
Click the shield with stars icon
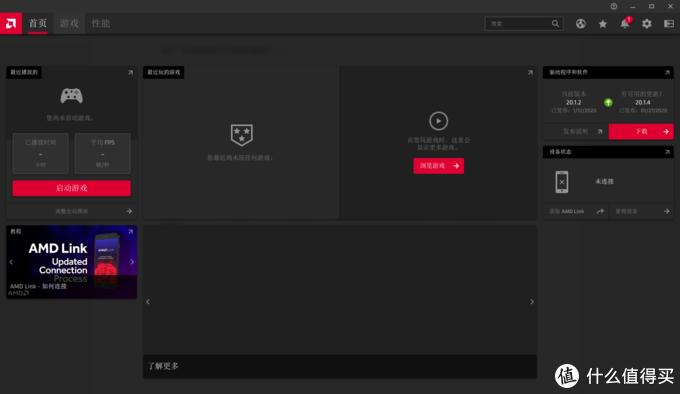[242, 135]
